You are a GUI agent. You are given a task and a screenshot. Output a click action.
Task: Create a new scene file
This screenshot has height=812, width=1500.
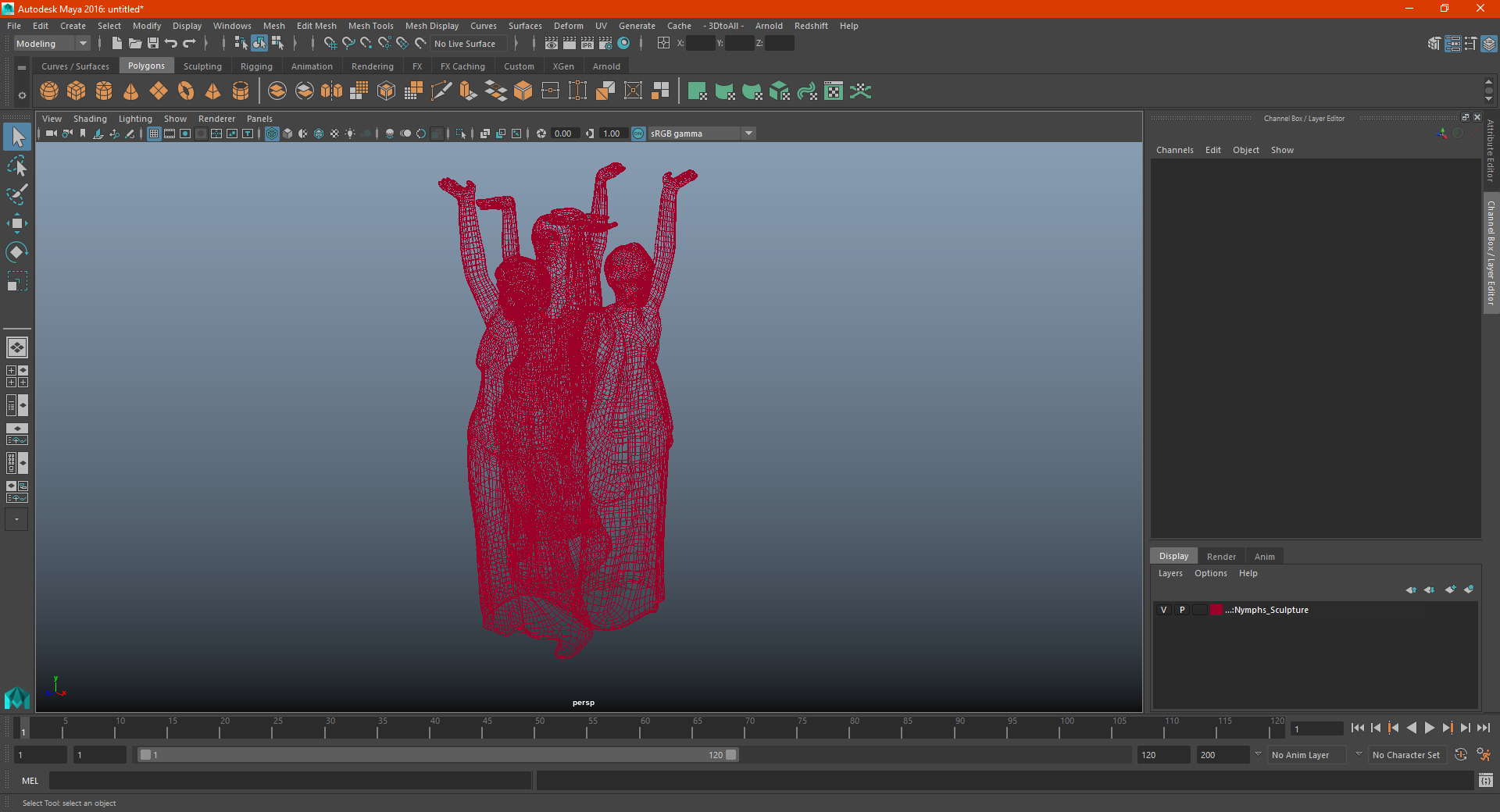point(117,44)
